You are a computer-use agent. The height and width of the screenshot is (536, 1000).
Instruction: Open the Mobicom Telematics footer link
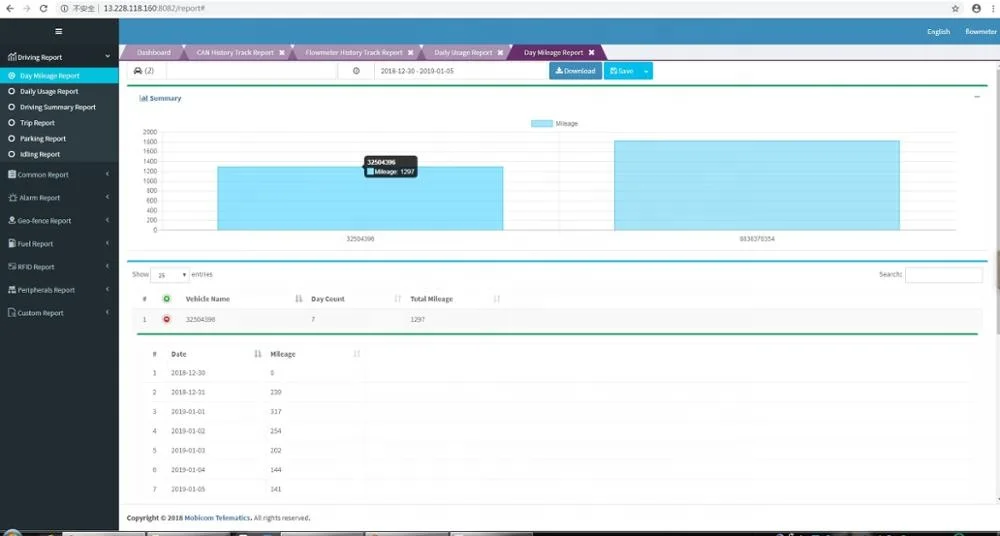point(217,517)
